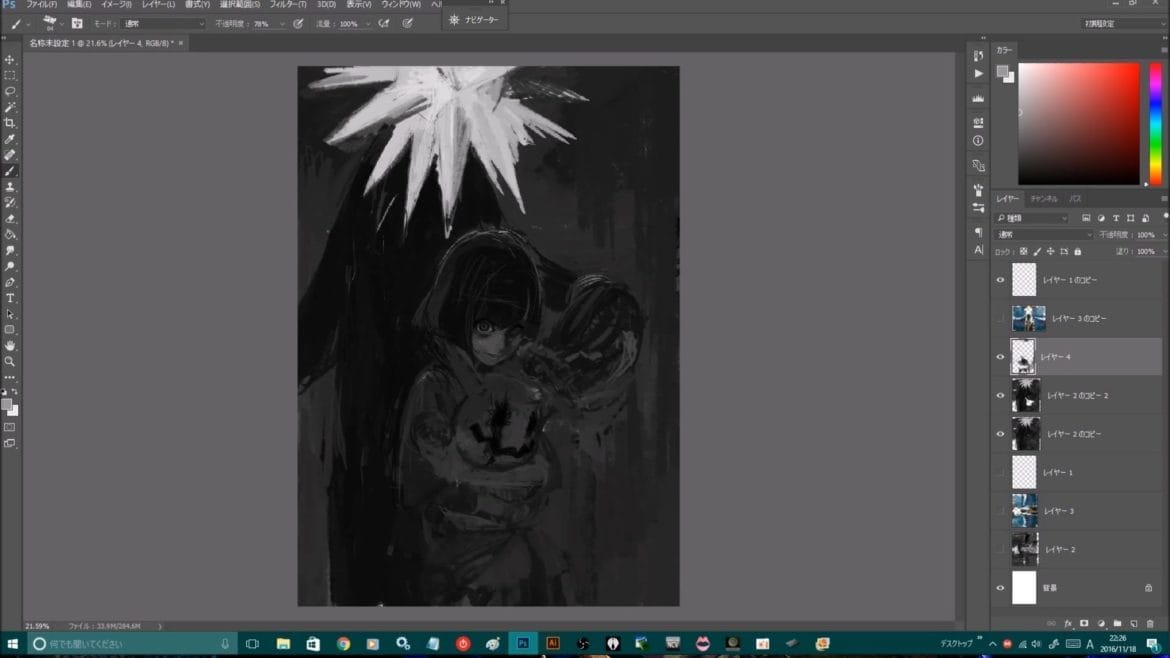The image size is (1170, 658).
Task: Activate the Smudge tool
Action: point(12,250)
